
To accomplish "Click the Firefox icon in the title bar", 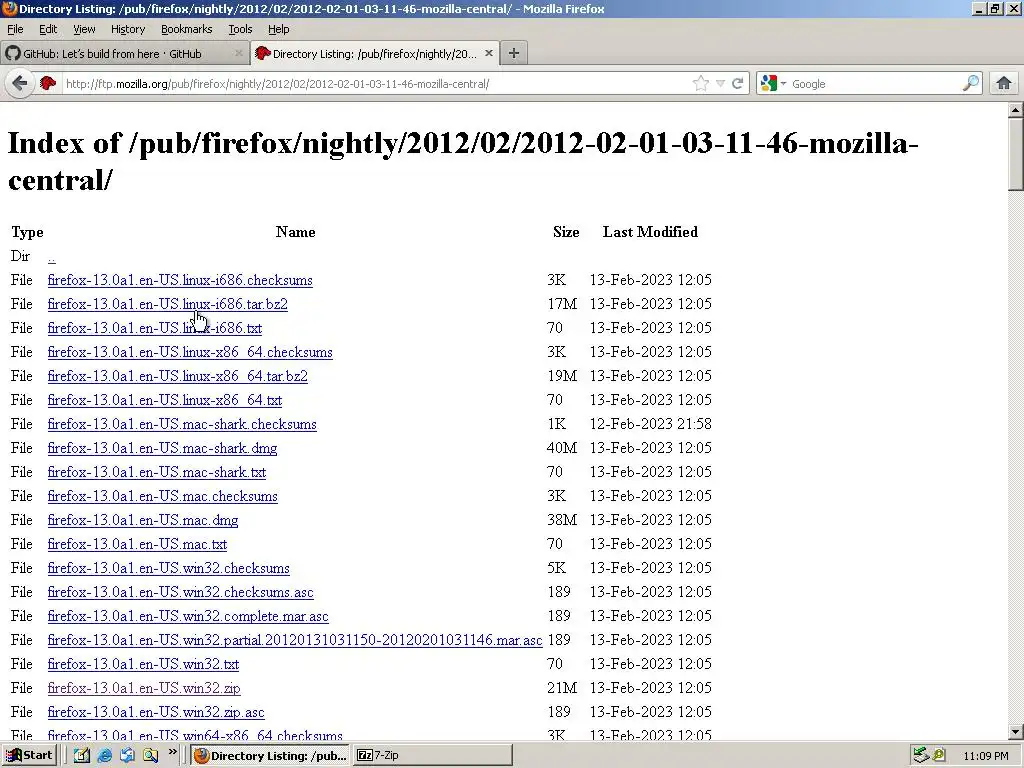I will pyautogui.click(x=9, y=9).
